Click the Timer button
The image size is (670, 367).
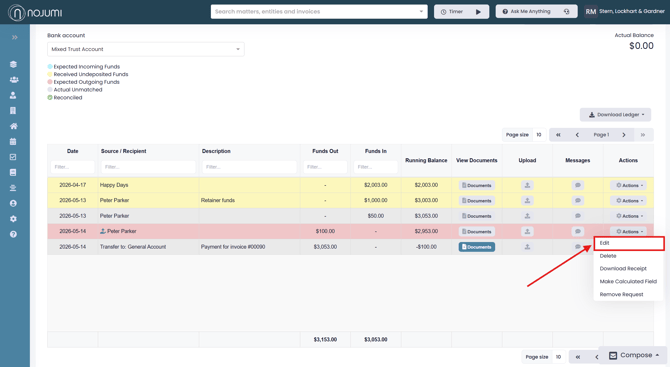coord(461,12)
